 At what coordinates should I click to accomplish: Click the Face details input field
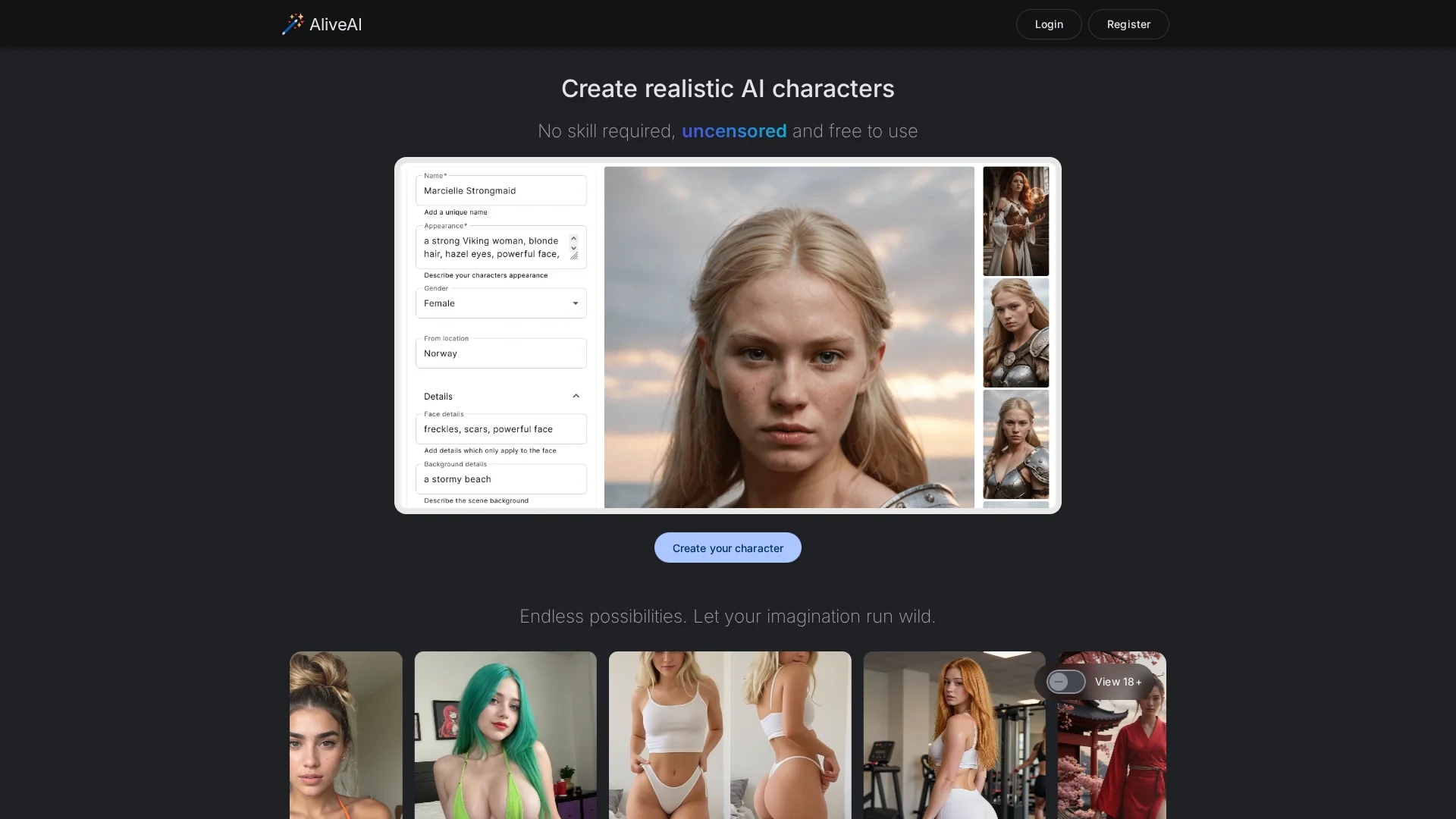501,429
